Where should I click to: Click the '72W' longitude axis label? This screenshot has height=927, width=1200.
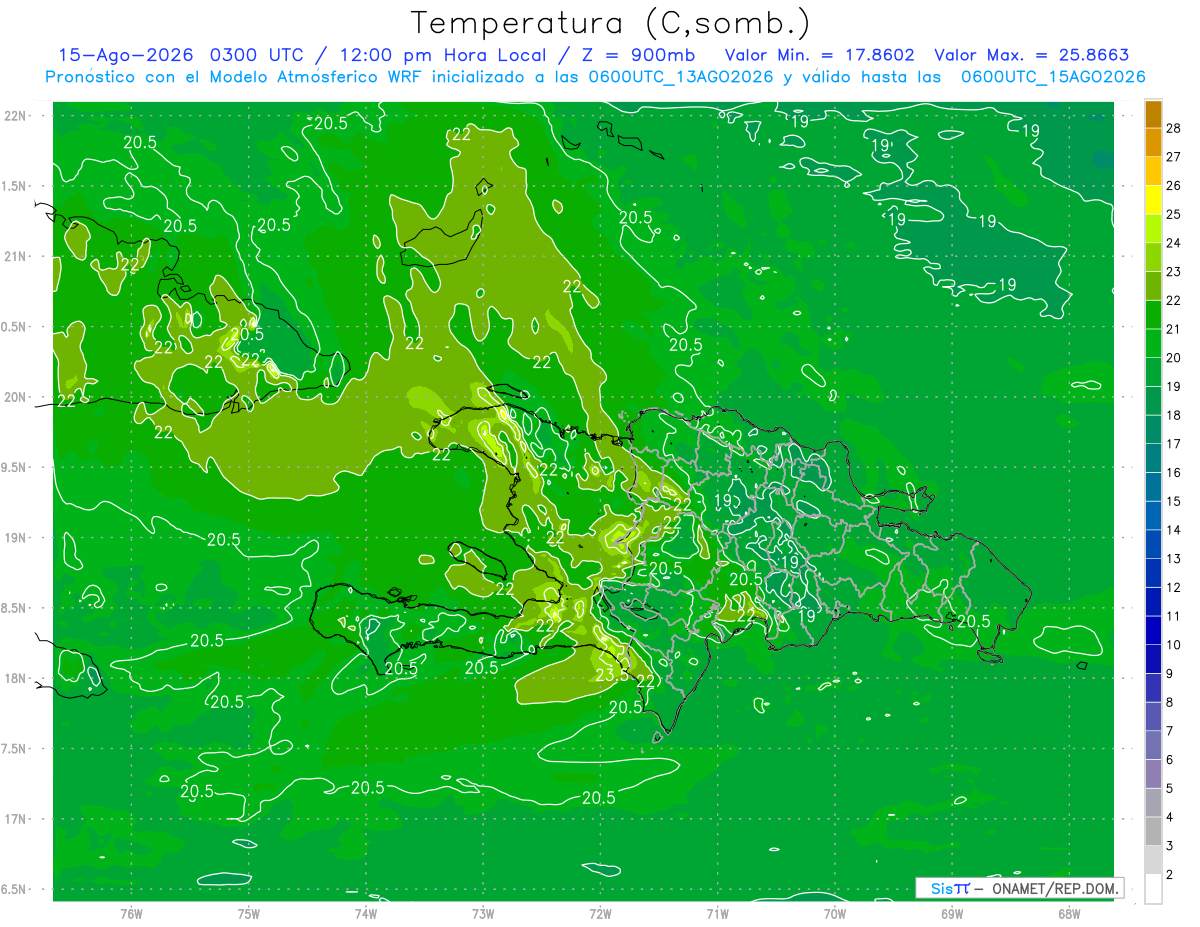[x=600, y=913]
